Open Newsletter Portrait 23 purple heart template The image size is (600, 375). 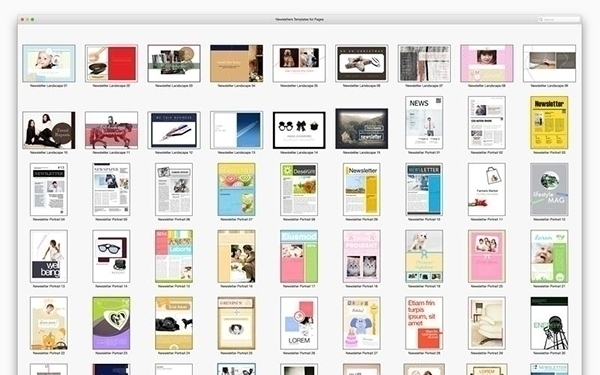point(111,323)
